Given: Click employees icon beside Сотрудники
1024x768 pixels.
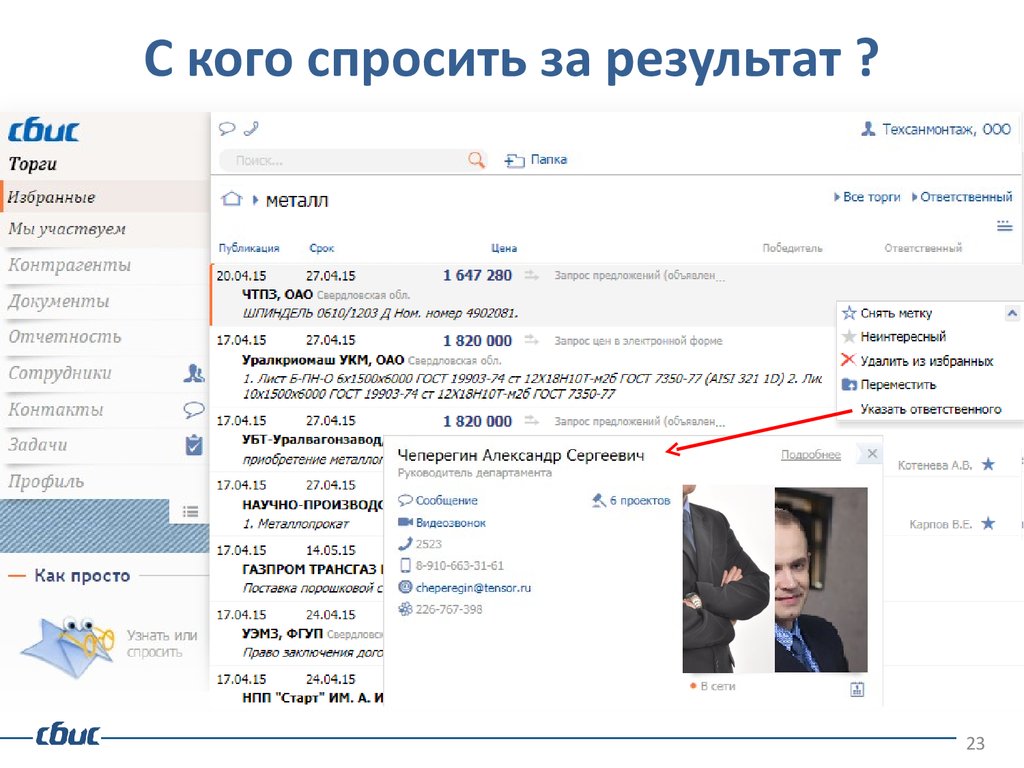Looking at the screenshot, I should [x=194, y=374].
